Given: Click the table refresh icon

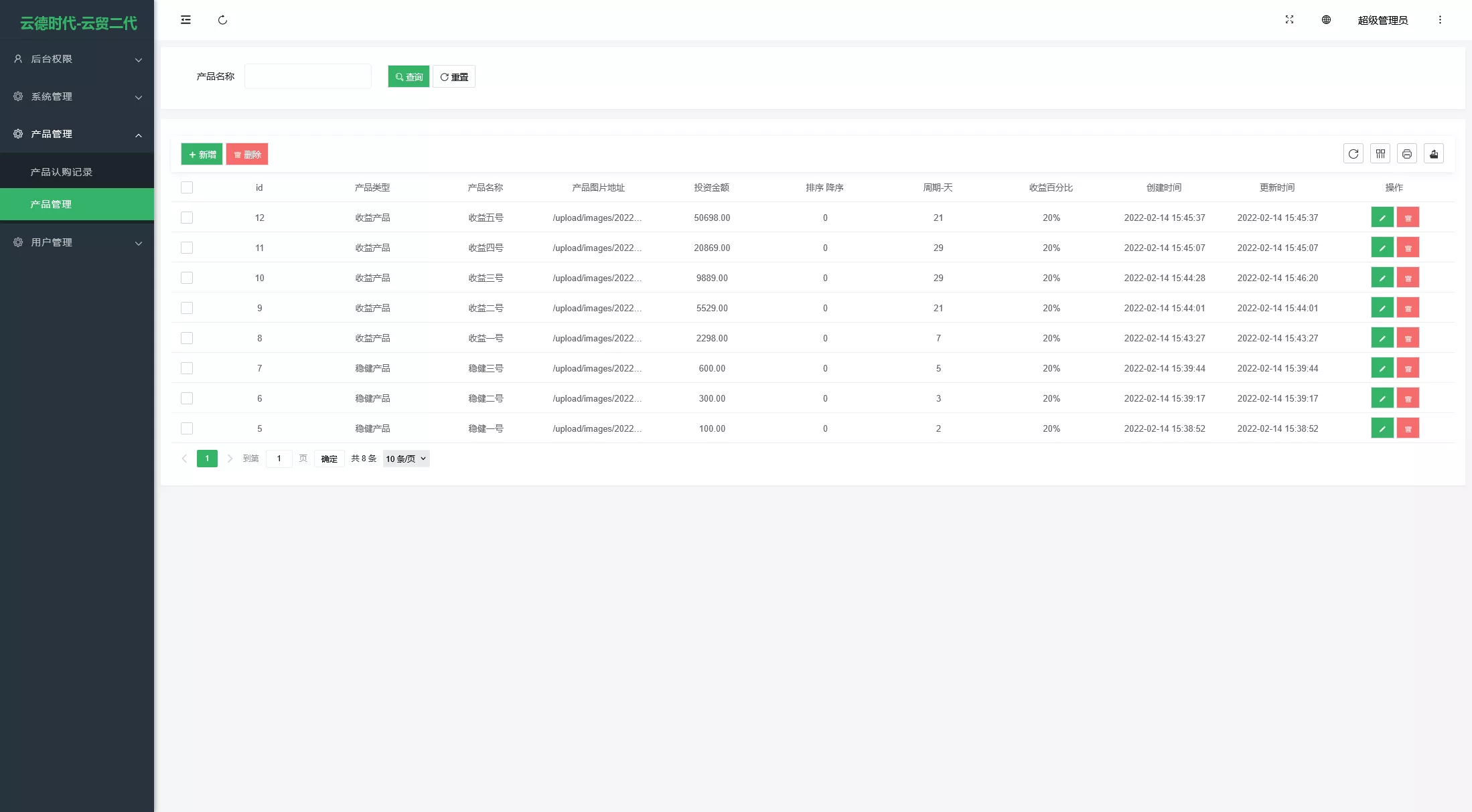Looking at the screenshot, I should pyautogui.click(x=1353, y=154).
